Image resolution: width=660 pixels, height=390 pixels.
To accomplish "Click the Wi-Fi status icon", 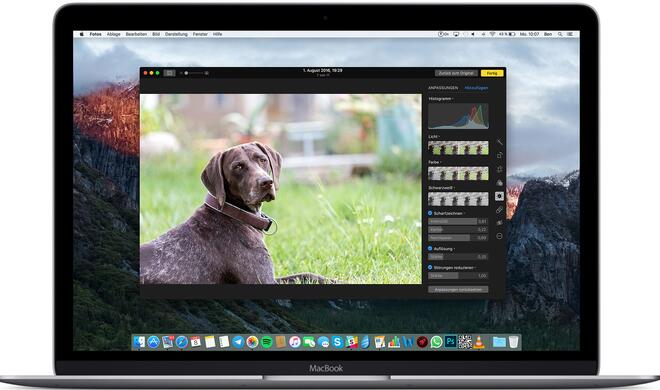I will point(492,34).
